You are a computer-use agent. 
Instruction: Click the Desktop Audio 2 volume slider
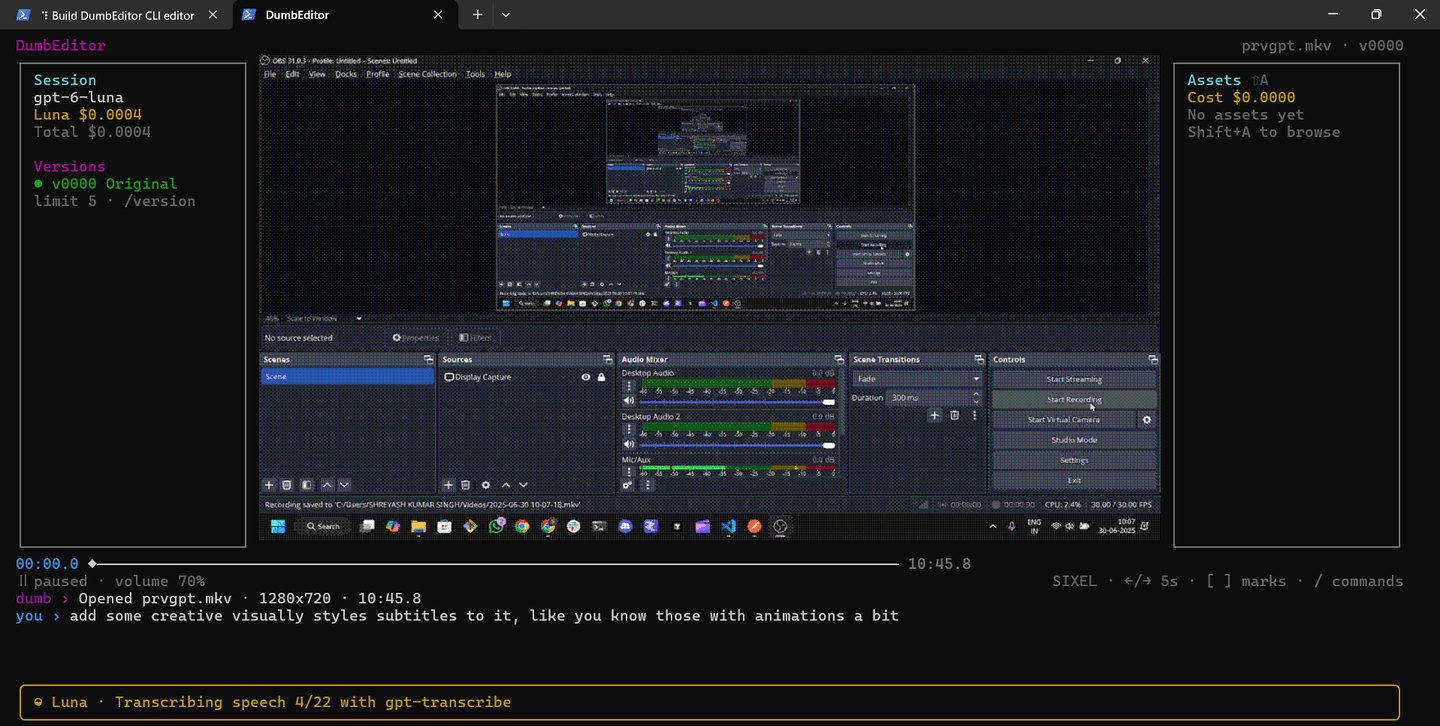(x=738, y=445)
